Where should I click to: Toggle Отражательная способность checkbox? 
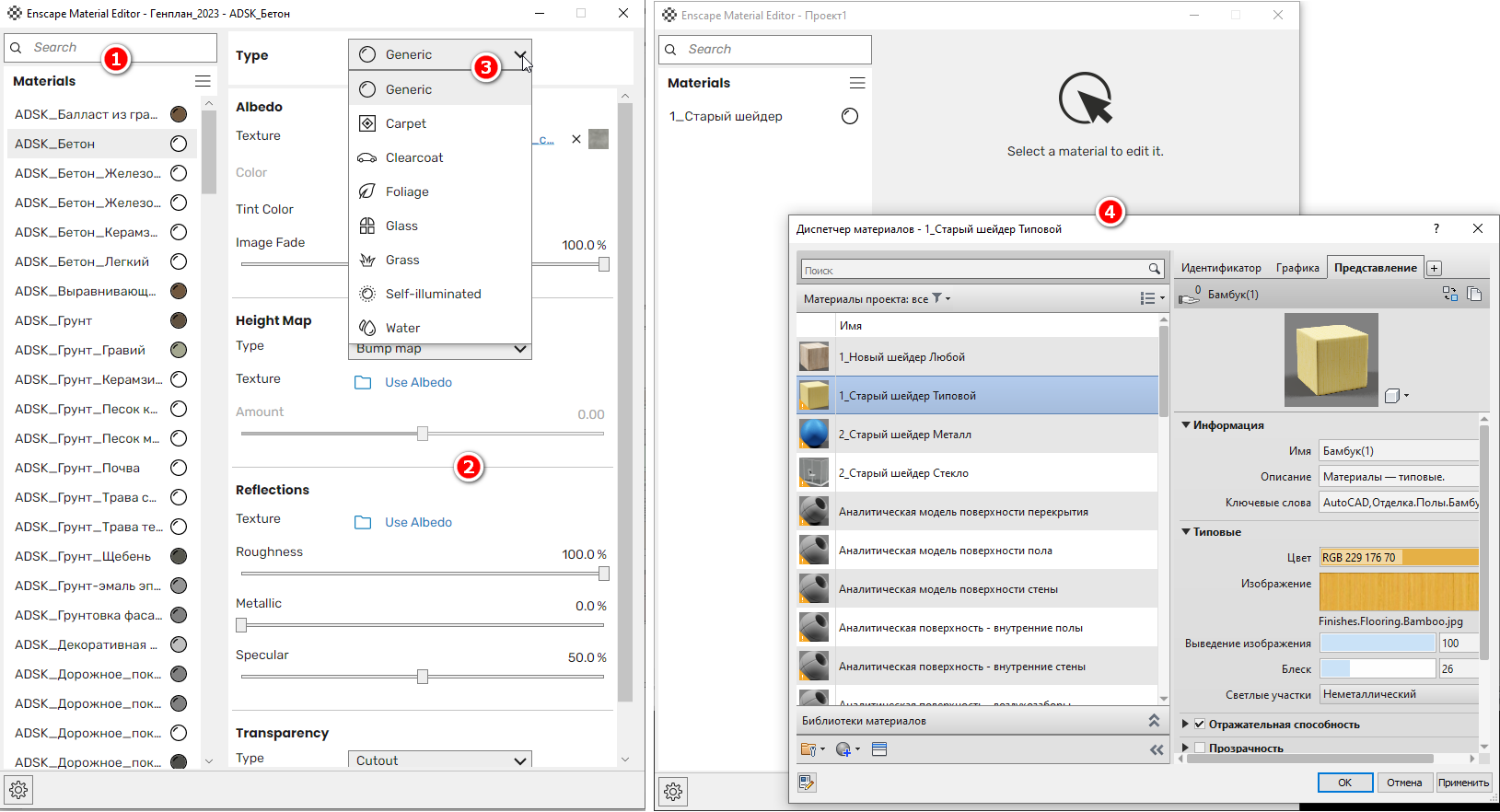point(1200,725)
